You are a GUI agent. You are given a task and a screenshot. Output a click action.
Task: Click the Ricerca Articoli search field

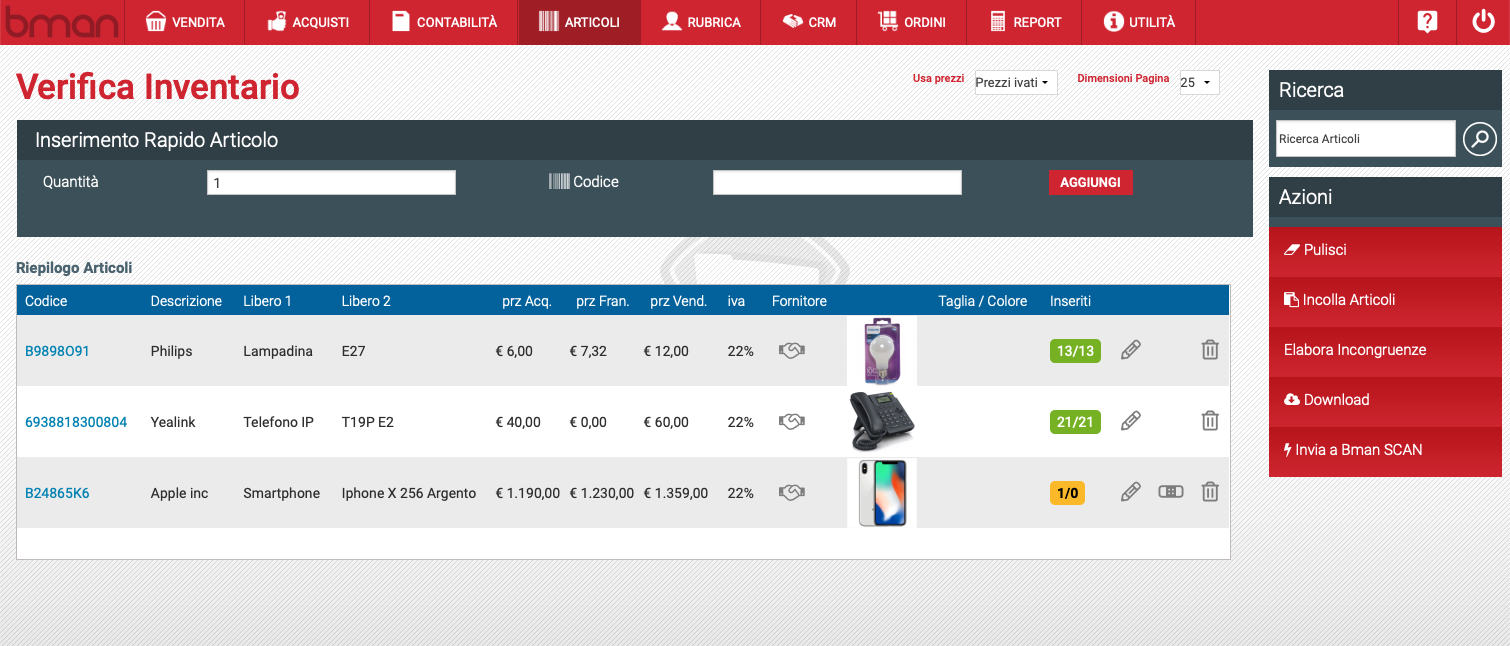(x=1366, y=139)
